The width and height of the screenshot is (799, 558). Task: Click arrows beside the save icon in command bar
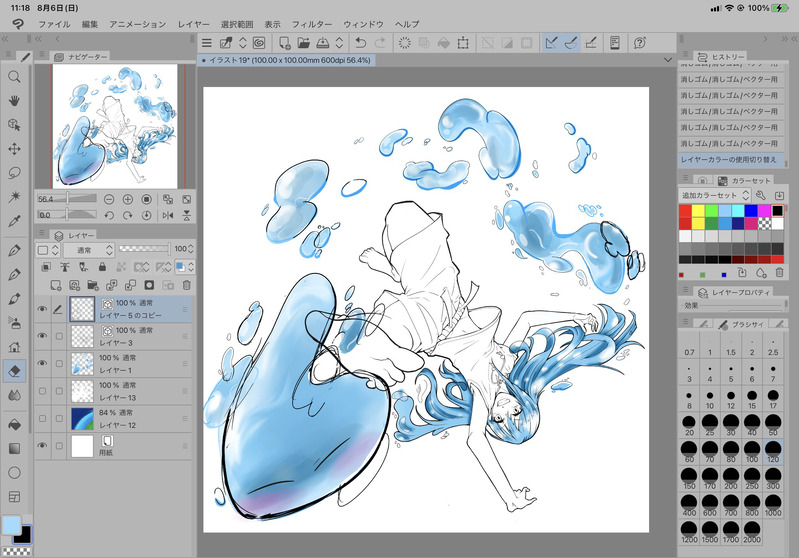339,43
